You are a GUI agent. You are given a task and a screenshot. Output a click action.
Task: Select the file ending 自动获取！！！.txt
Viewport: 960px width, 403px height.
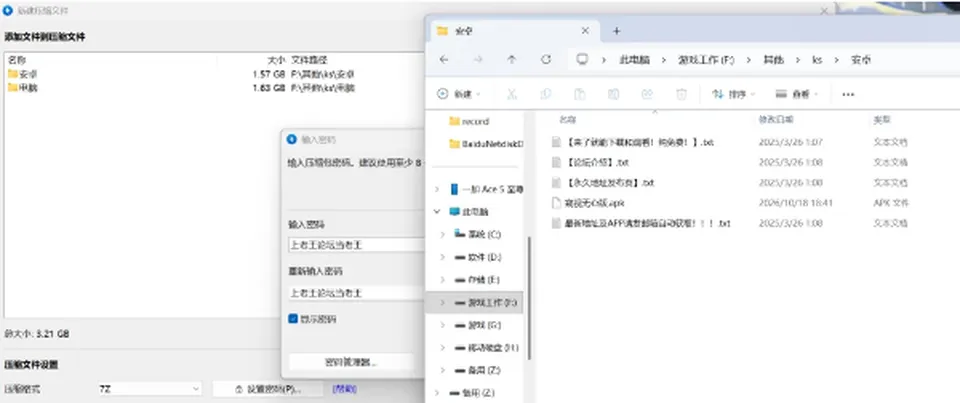coord(641,223)
